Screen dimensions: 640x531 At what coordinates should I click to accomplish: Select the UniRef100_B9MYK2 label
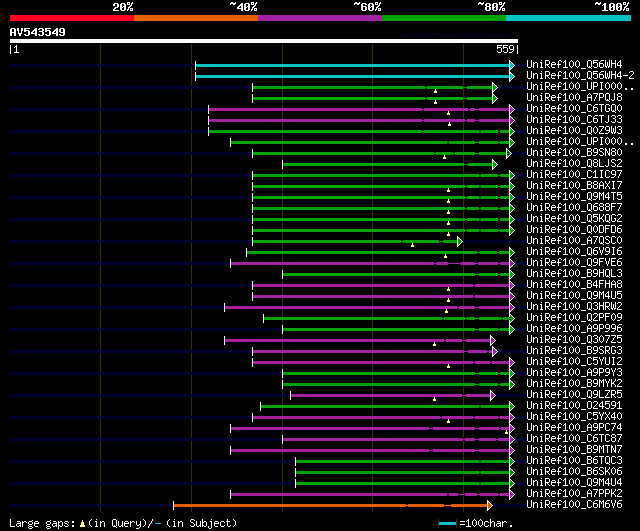coord(574,384)
